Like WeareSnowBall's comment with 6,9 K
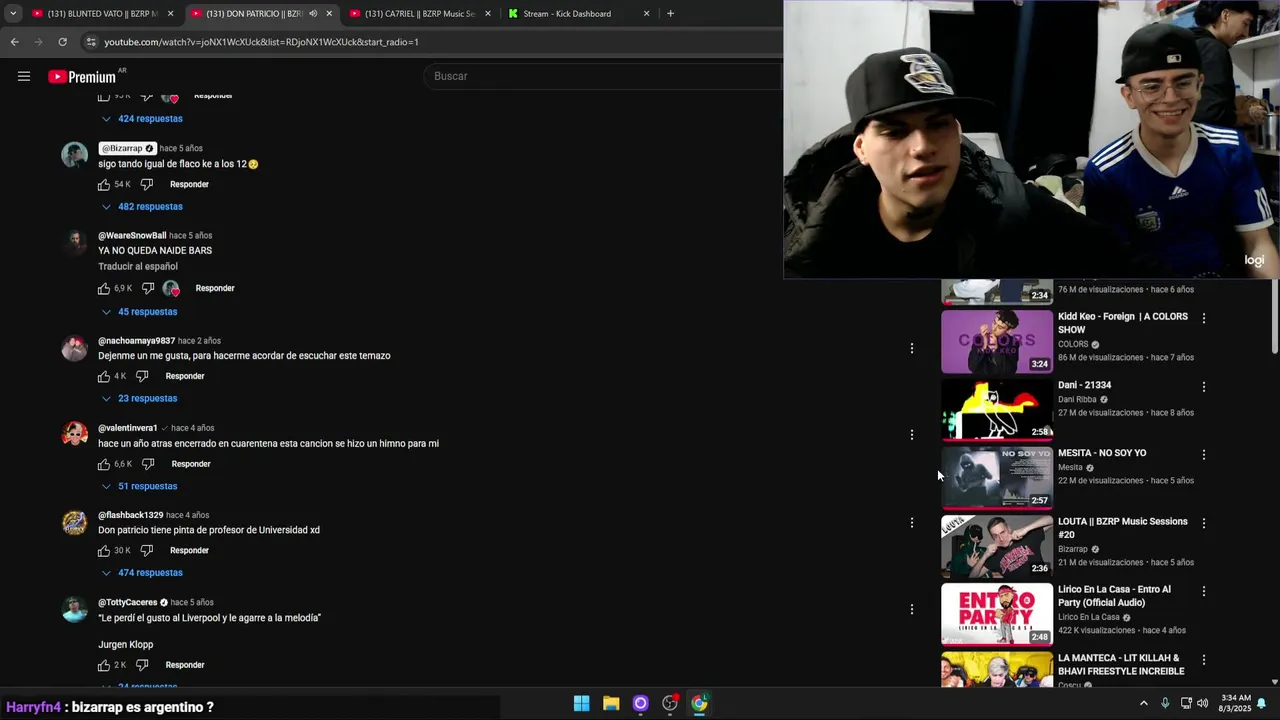 [103, 289]
